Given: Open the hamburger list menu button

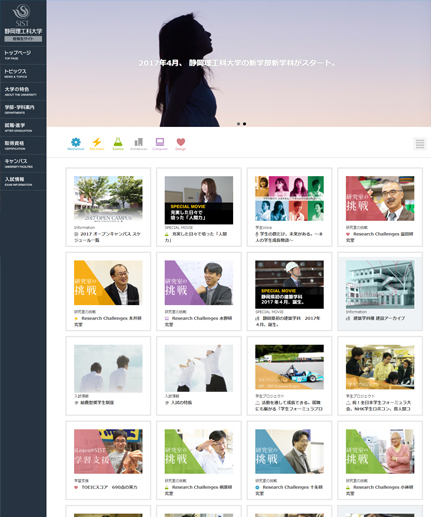Looking at the screenshot, I should (420, 144).
